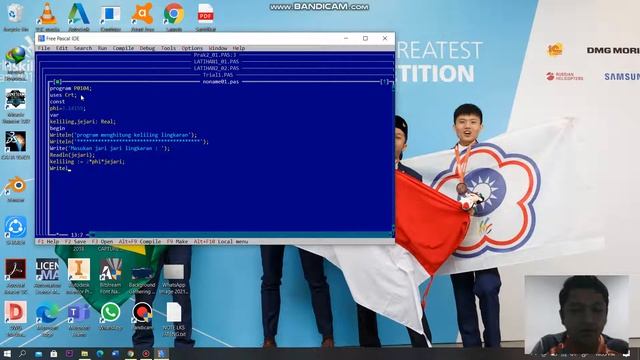The width and height of the screenshot is (640, 360).
Task: Click the Free Pascal taskbar button
Action: pyautogui.click(x=162, y=353)
